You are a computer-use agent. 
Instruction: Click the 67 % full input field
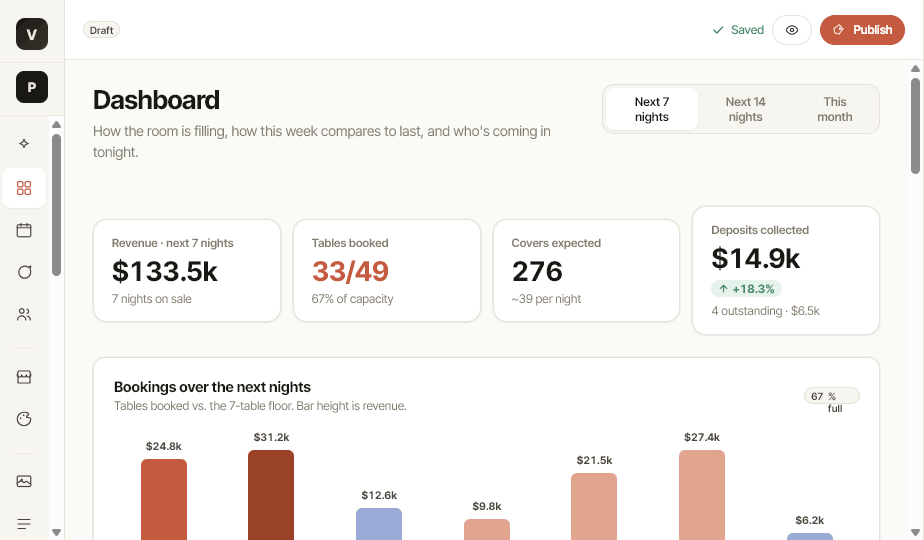coord(832,396)
